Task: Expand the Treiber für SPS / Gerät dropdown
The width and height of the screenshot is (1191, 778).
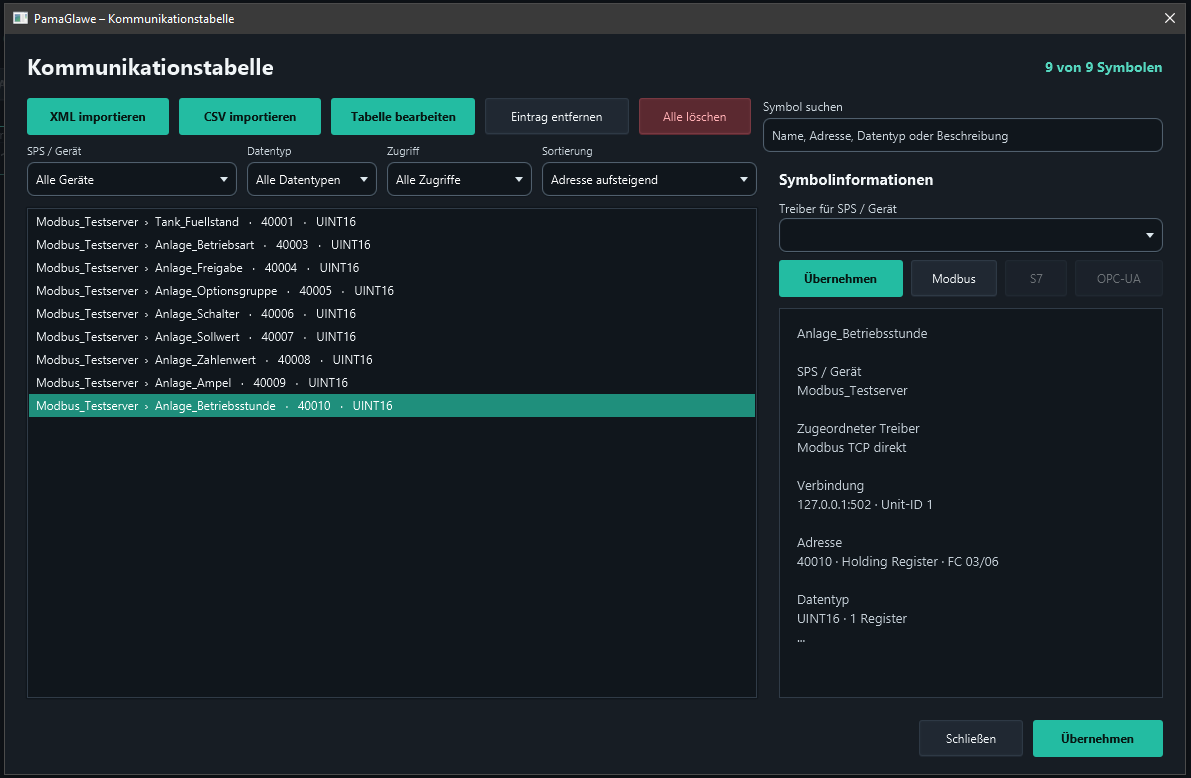Action: click(971, 235)
